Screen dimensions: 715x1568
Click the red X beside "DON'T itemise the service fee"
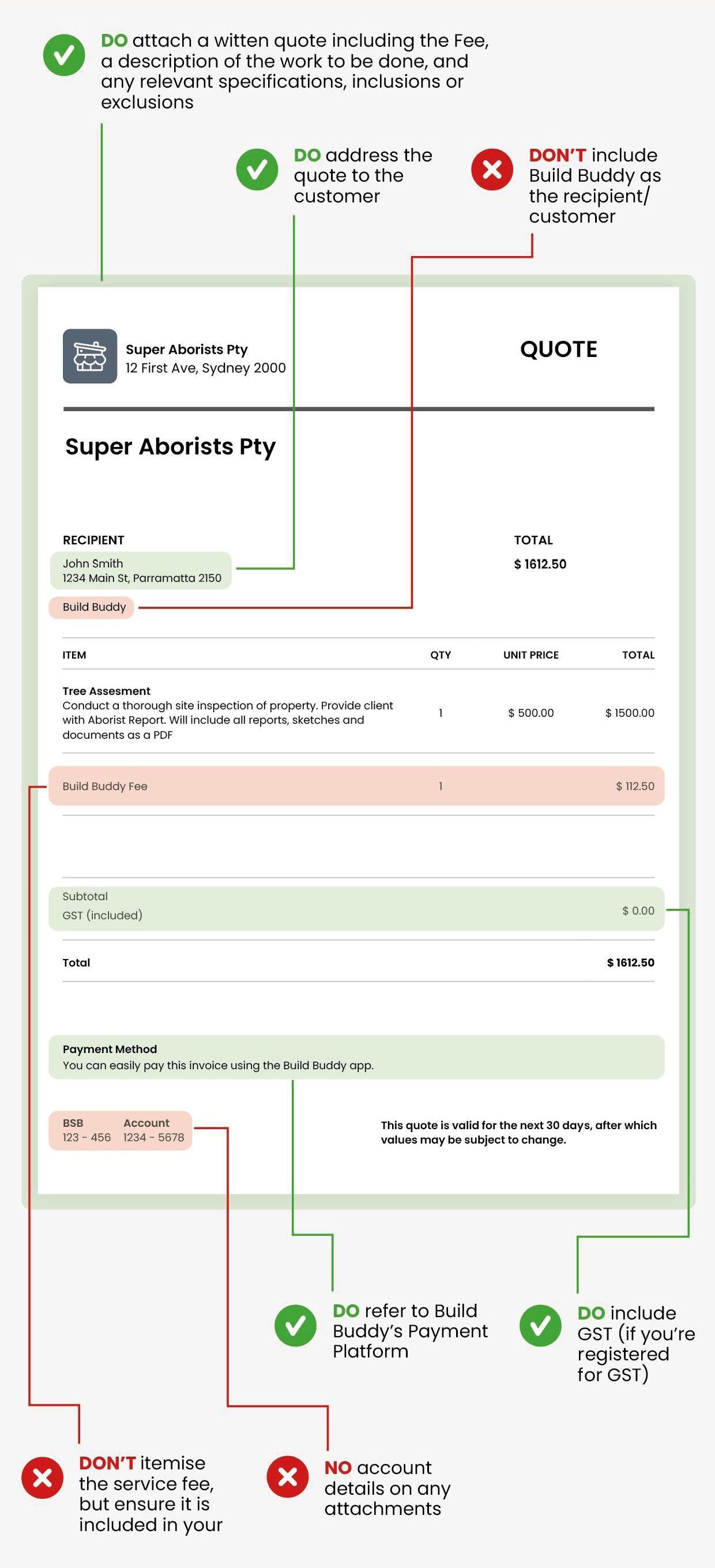[43, 1477]
